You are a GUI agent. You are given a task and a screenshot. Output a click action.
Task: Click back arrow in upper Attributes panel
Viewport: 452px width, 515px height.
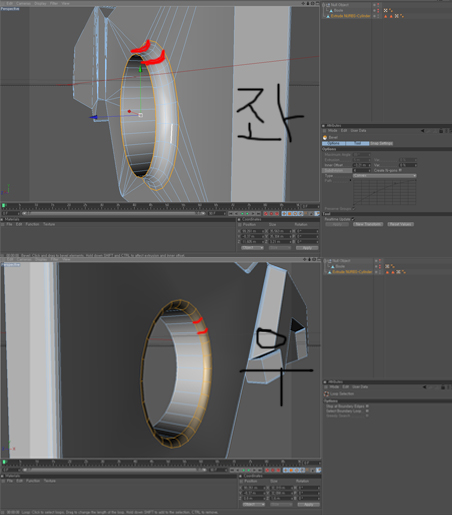click(423, 131)
